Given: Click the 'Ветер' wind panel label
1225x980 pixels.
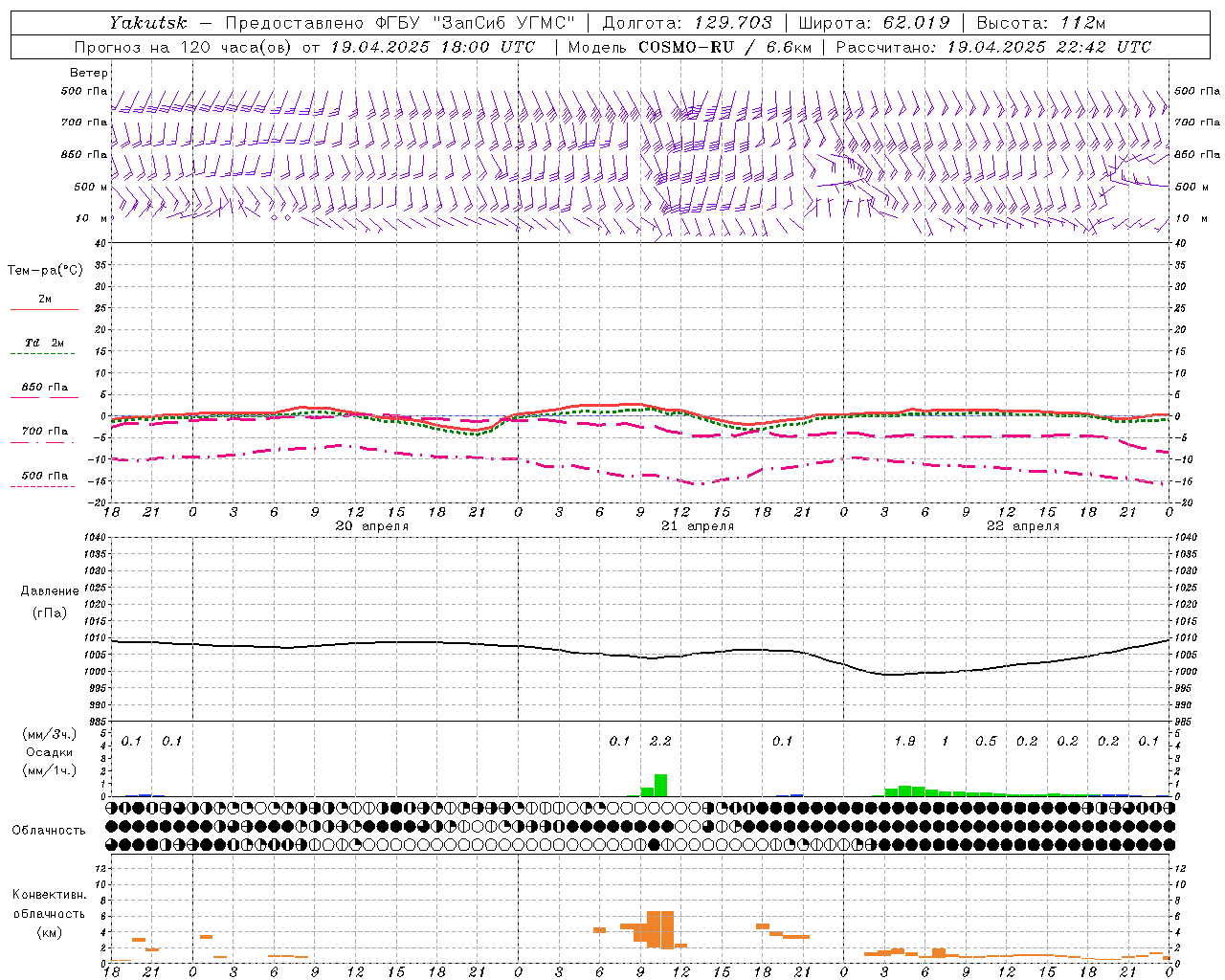Looking at the screenshot, I should tap(88, 73).
